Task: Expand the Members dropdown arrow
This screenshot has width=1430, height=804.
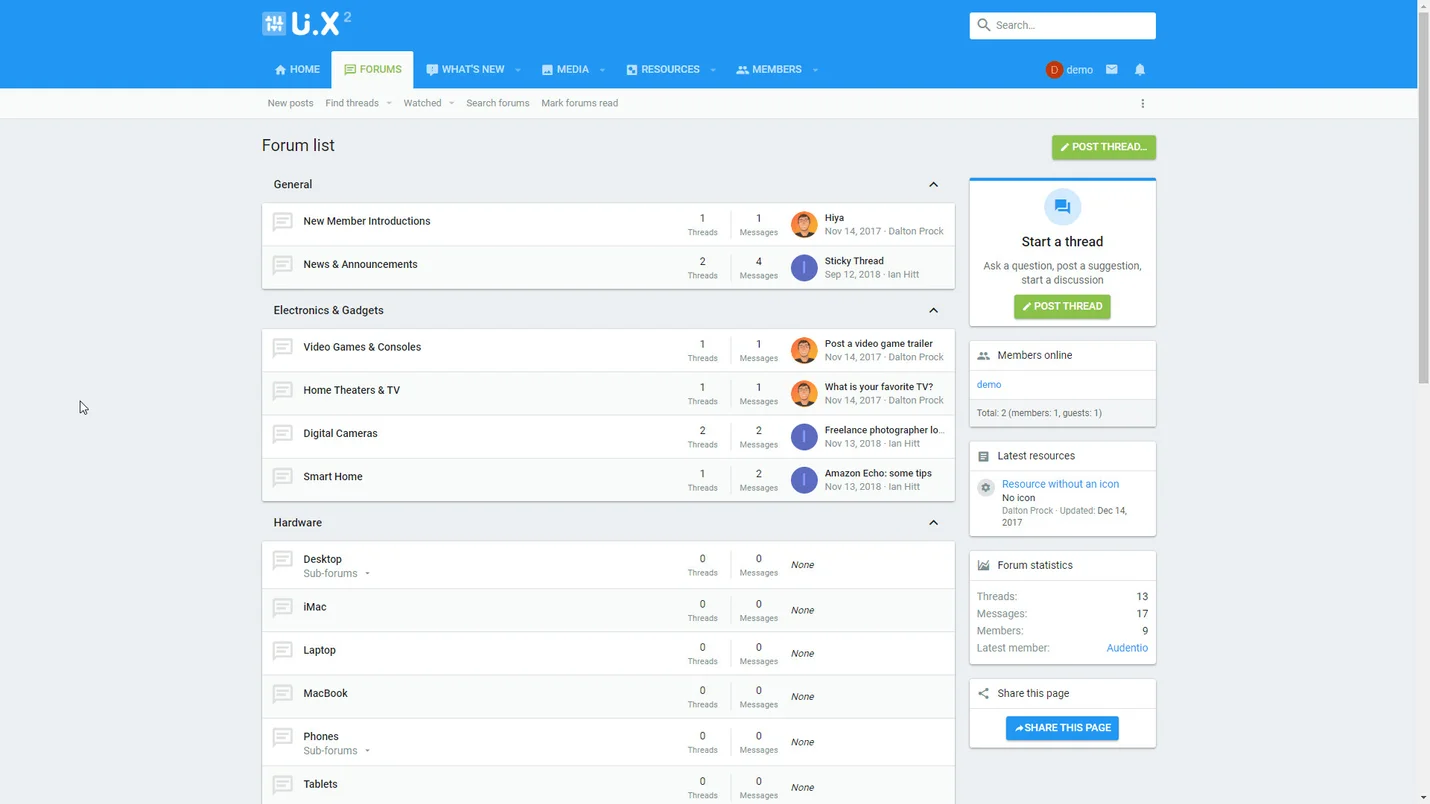Action: 815,70
